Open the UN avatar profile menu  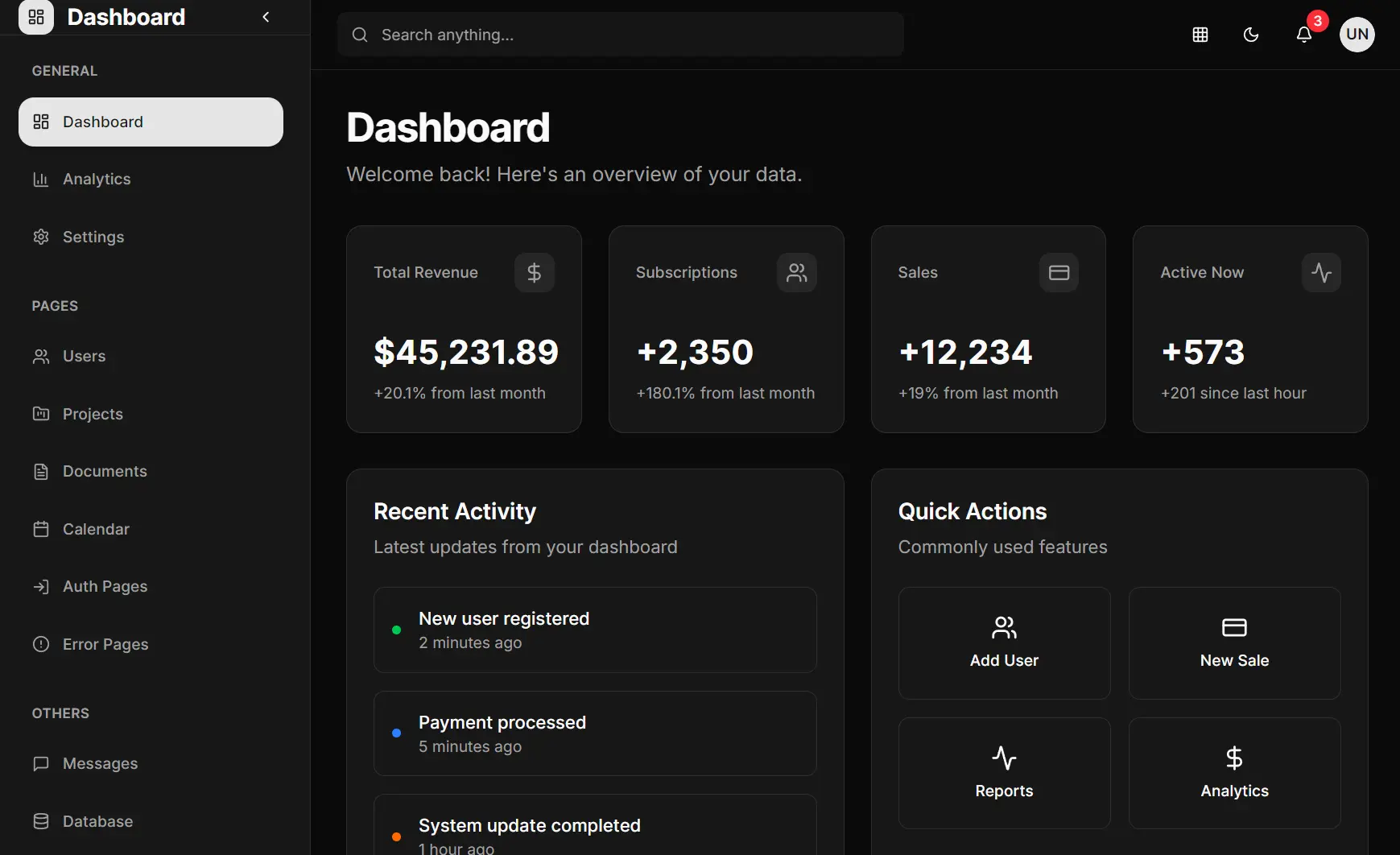point(1357,35)
